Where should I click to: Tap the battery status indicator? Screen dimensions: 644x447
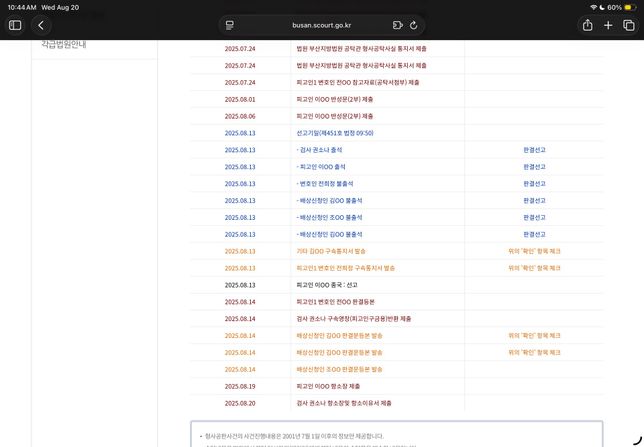(625, 6)
